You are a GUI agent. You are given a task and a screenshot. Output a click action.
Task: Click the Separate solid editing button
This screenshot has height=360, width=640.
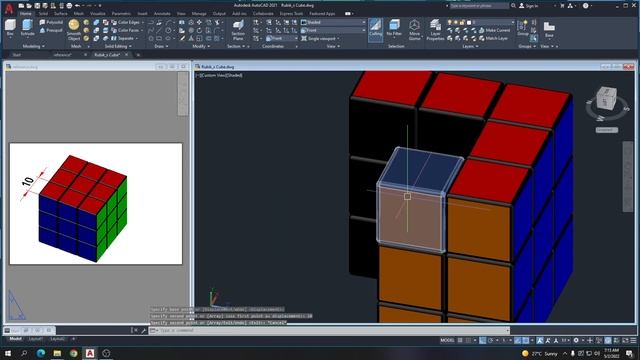(x=122, y=38)
